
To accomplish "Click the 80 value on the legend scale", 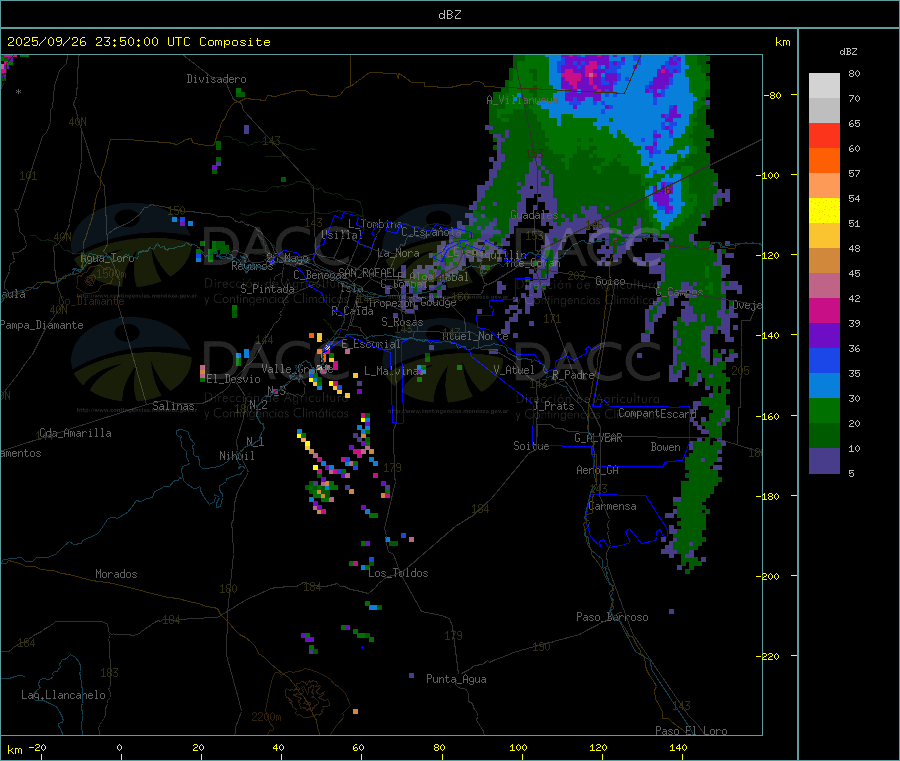I will [x=854, y=73].
